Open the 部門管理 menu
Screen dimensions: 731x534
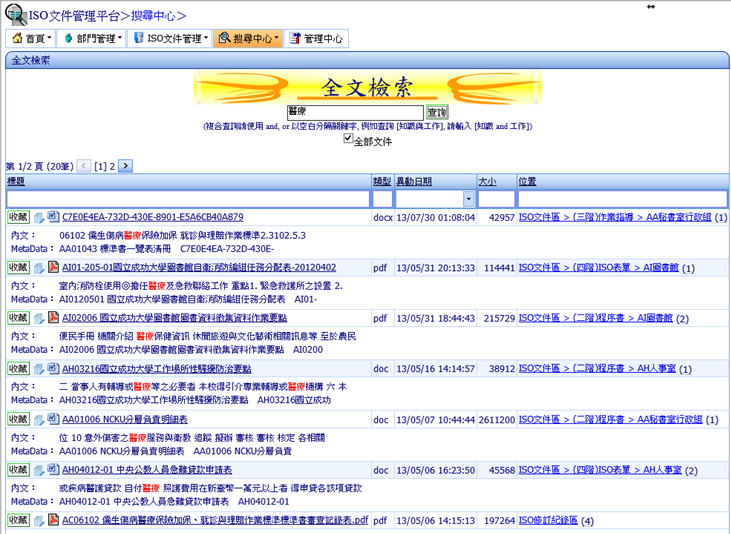92,38
